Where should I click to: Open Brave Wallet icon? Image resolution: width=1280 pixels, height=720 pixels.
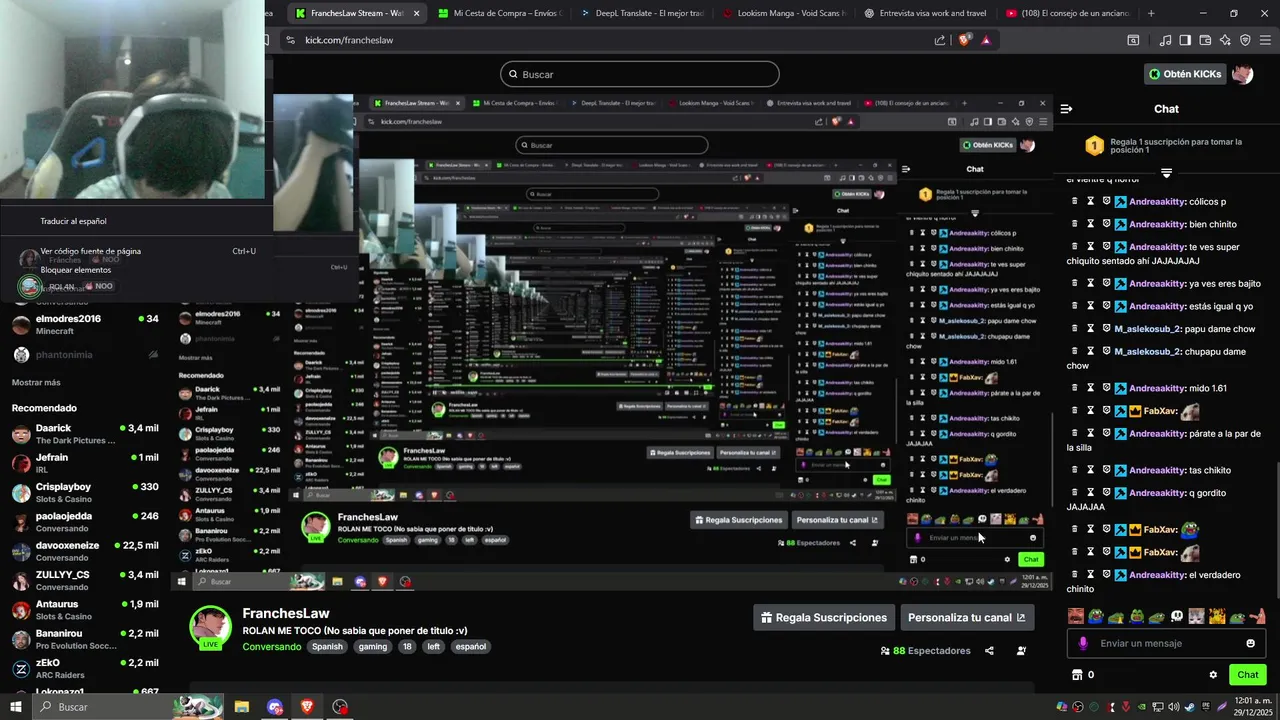1205,40
